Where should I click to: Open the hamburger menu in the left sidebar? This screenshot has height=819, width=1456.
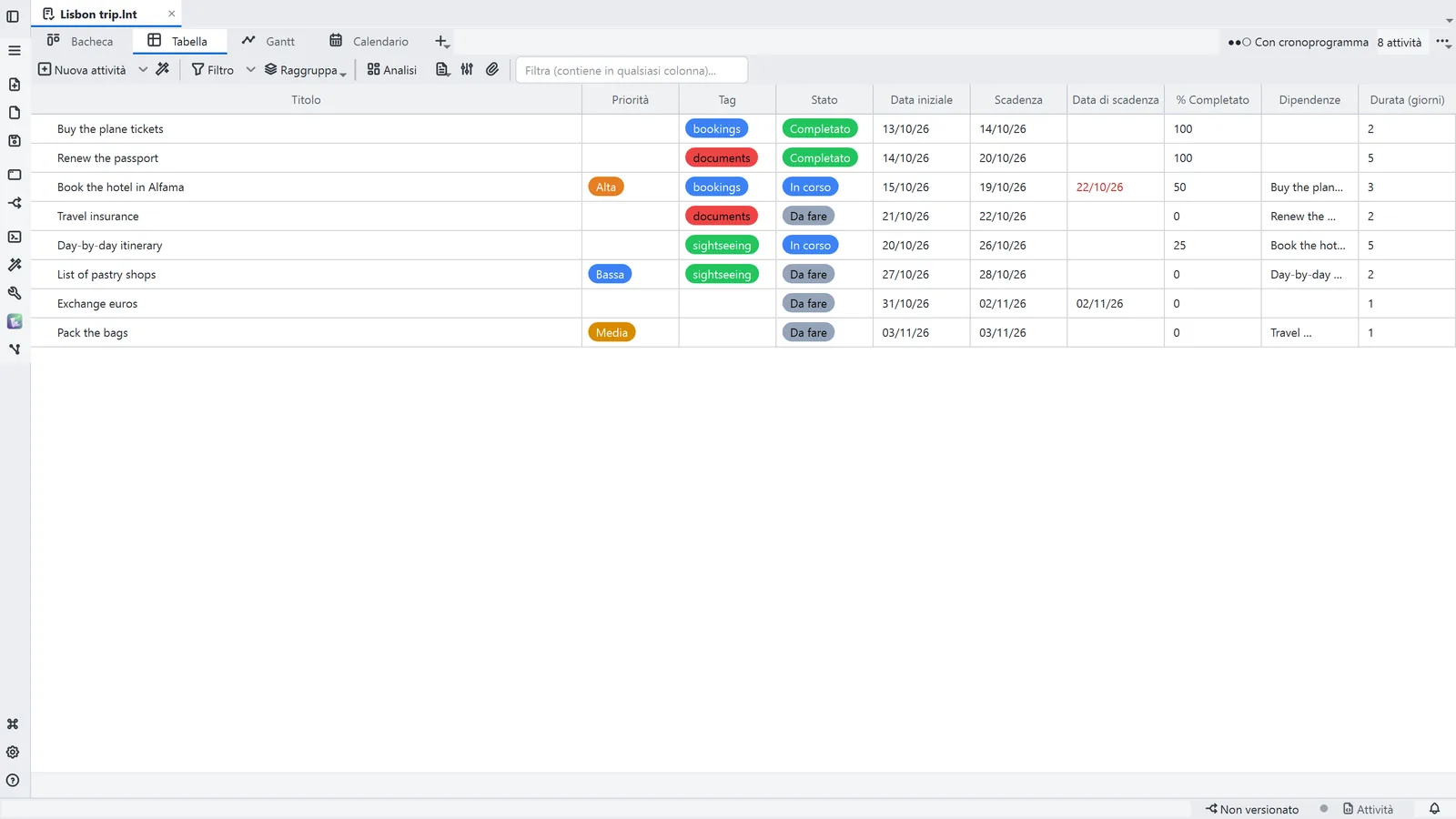tap(14, 50)
